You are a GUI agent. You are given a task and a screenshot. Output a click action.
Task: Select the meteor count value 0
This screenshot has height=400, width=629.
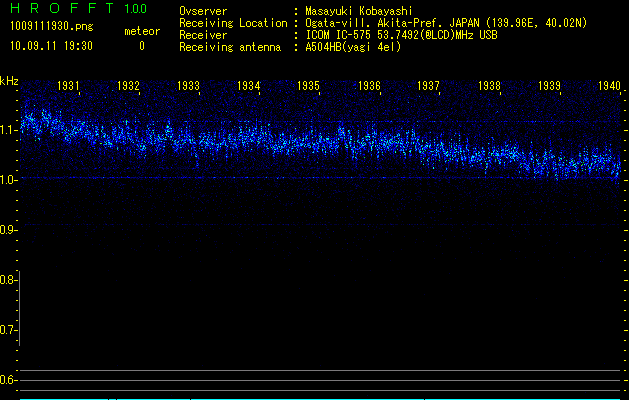(x=141, y=46)
